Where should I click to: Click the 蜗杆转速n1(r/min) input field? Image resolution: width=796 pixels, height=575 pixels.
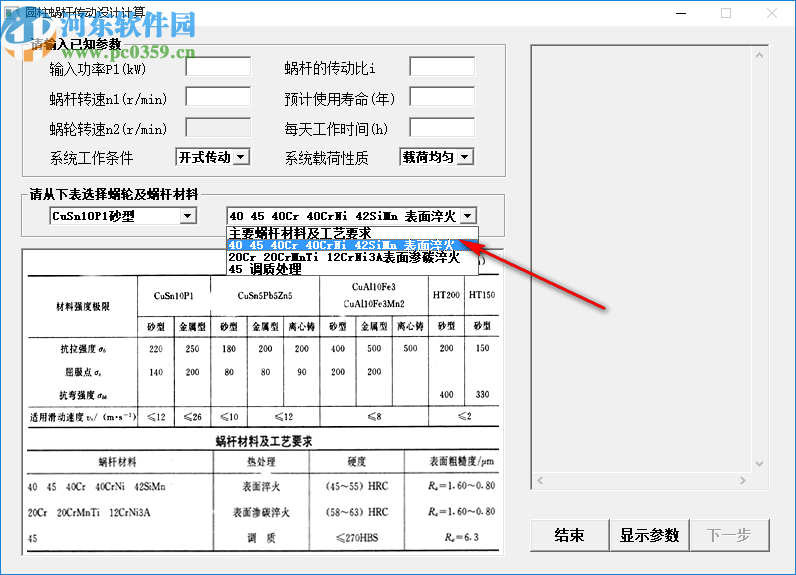point(218,97)
